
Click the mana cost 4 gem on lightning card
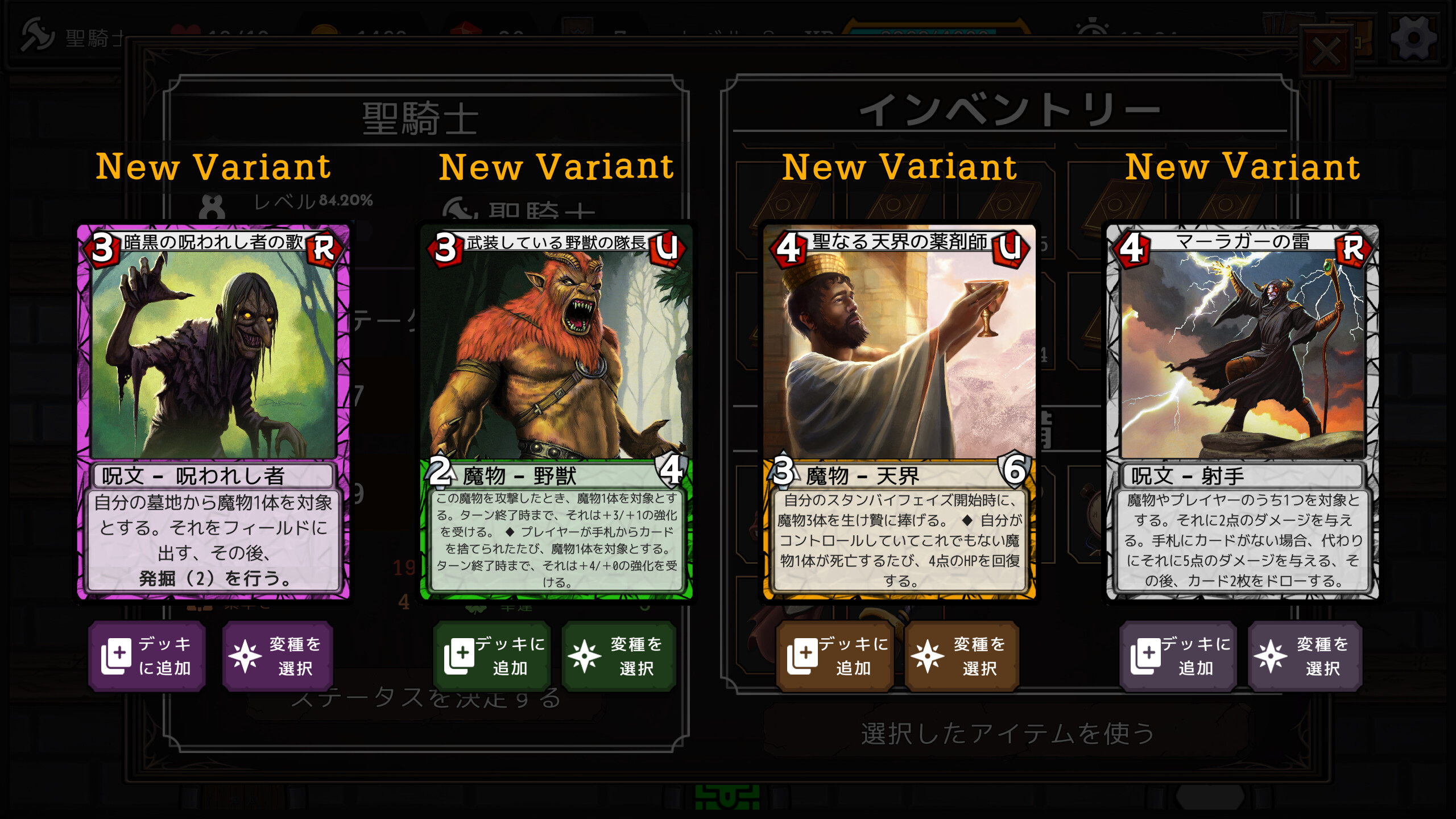(x=1132, y=248)
